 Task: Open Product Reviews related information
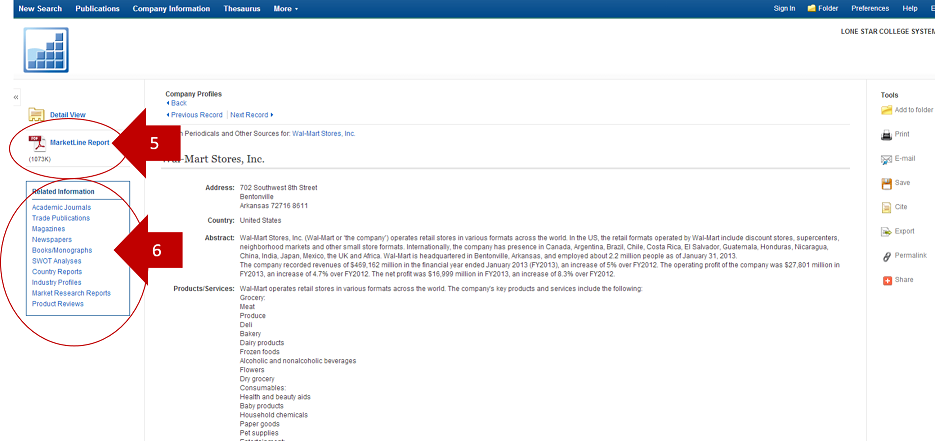(58, 304)
